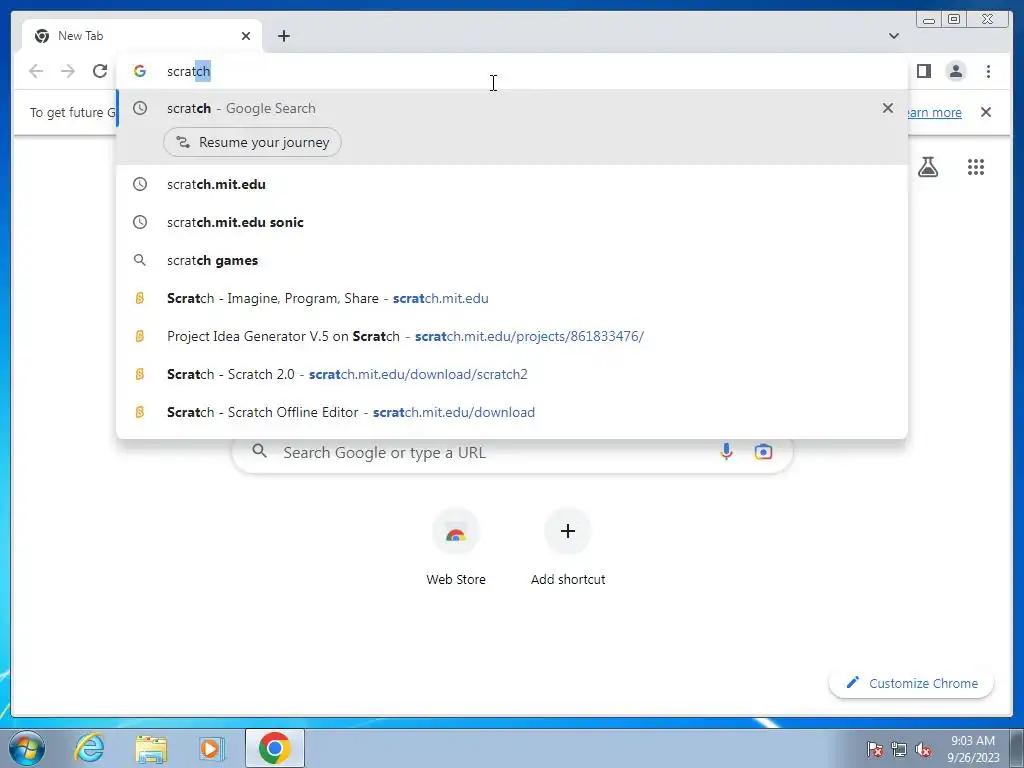The image size is (1024, 768).
Task: Open the Search Labs flask icon
Action: [x=927, y=167]
